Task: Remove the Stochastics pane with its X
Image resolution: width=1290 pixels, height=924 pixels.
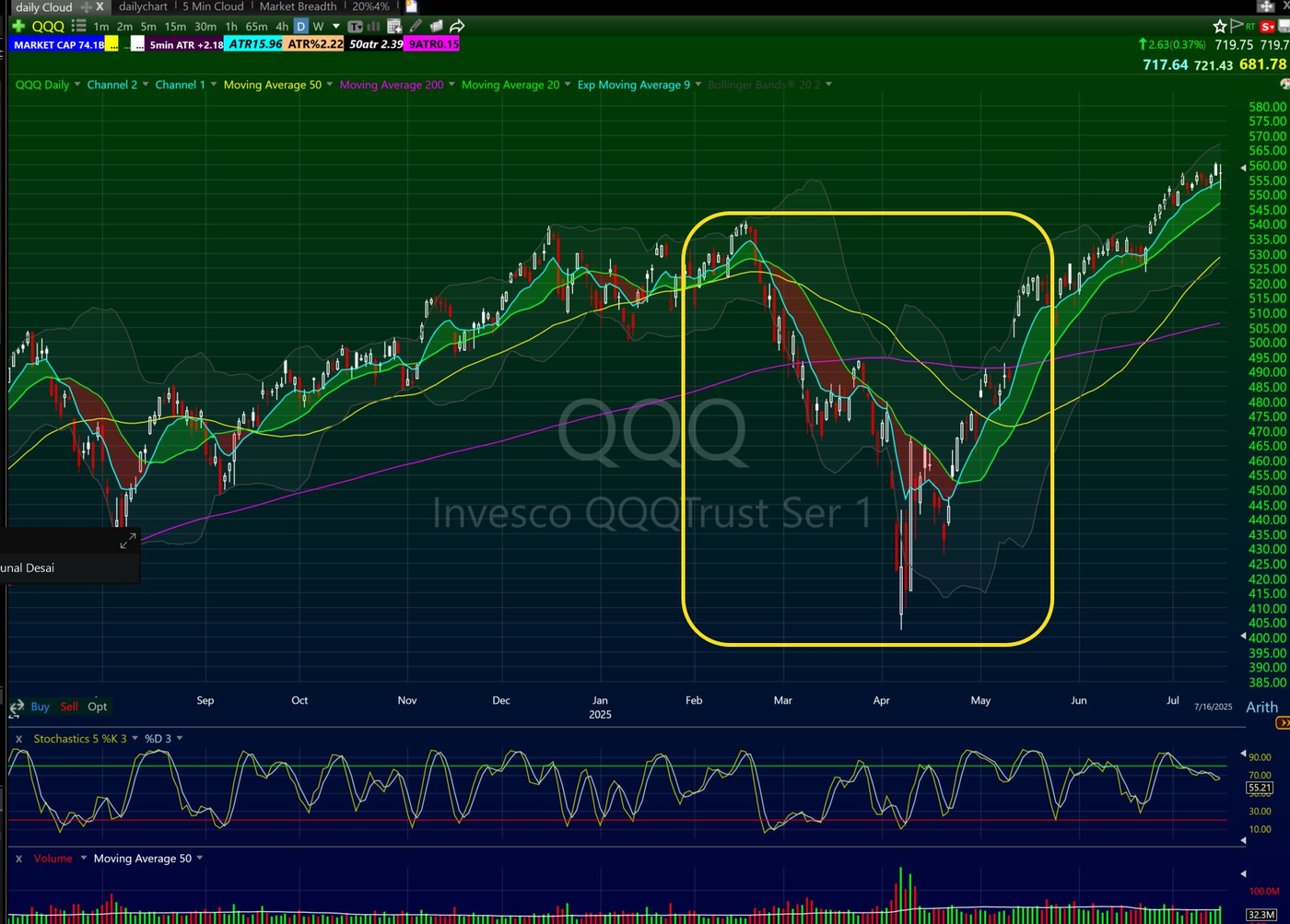Action: pyautogui.click(x=18, y=739)
